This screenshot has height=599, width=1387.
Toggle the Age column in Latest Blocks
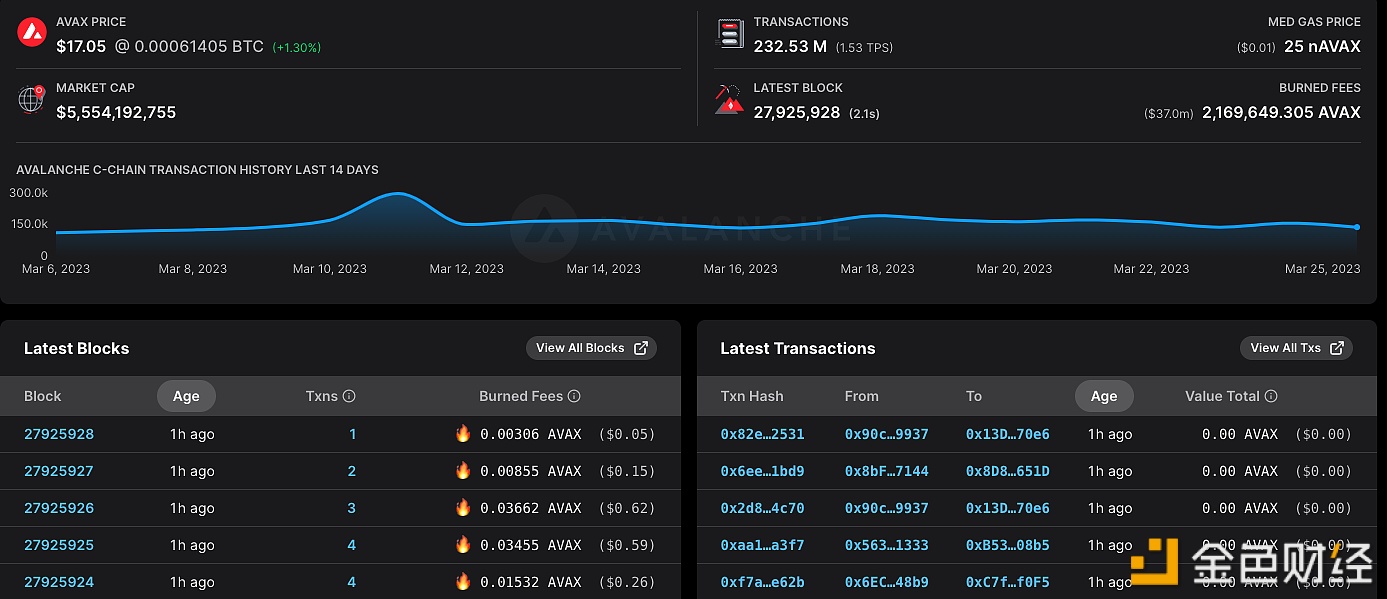point(186,396)
